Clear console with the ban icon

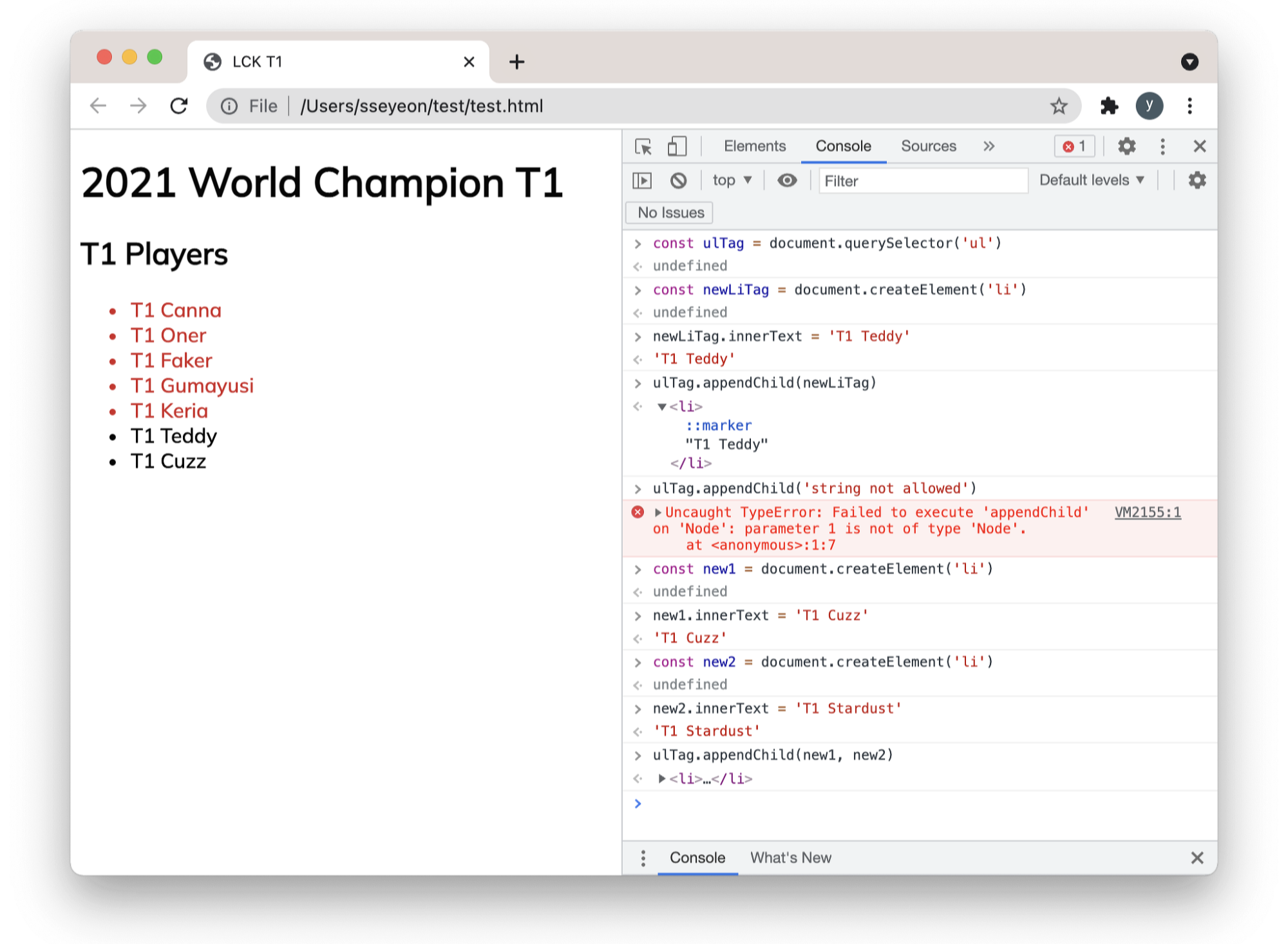point(678,181)
